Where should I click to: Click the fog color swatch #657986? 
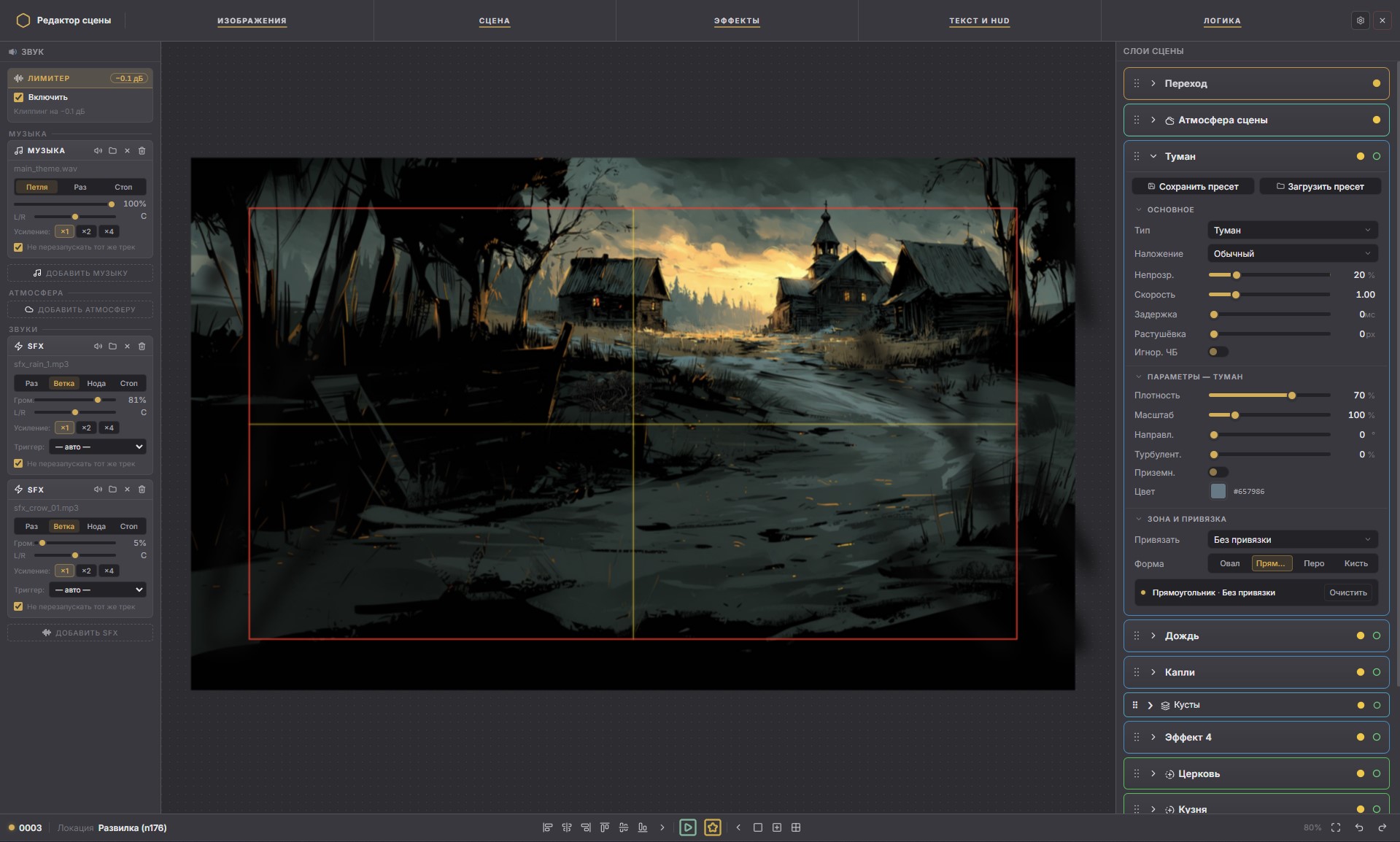tap(1218, 491)
